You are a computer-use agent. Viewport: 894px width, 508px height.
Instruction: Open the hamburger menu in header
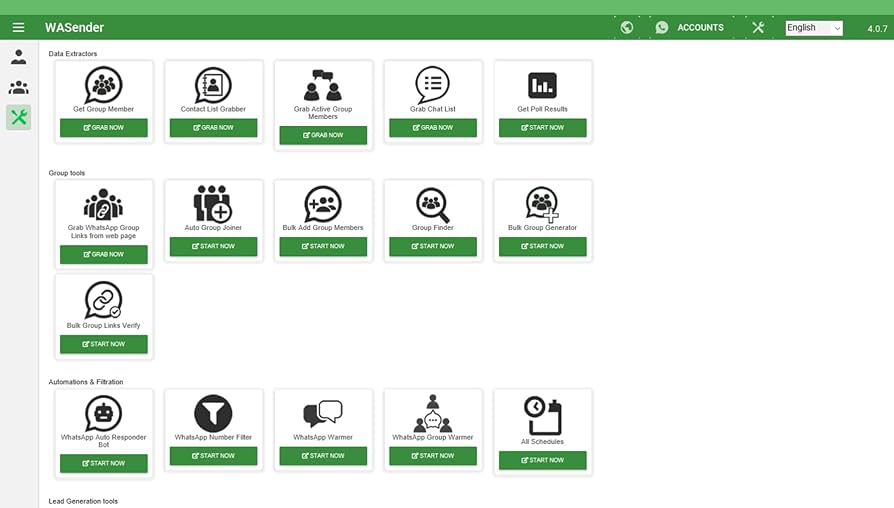18,28
